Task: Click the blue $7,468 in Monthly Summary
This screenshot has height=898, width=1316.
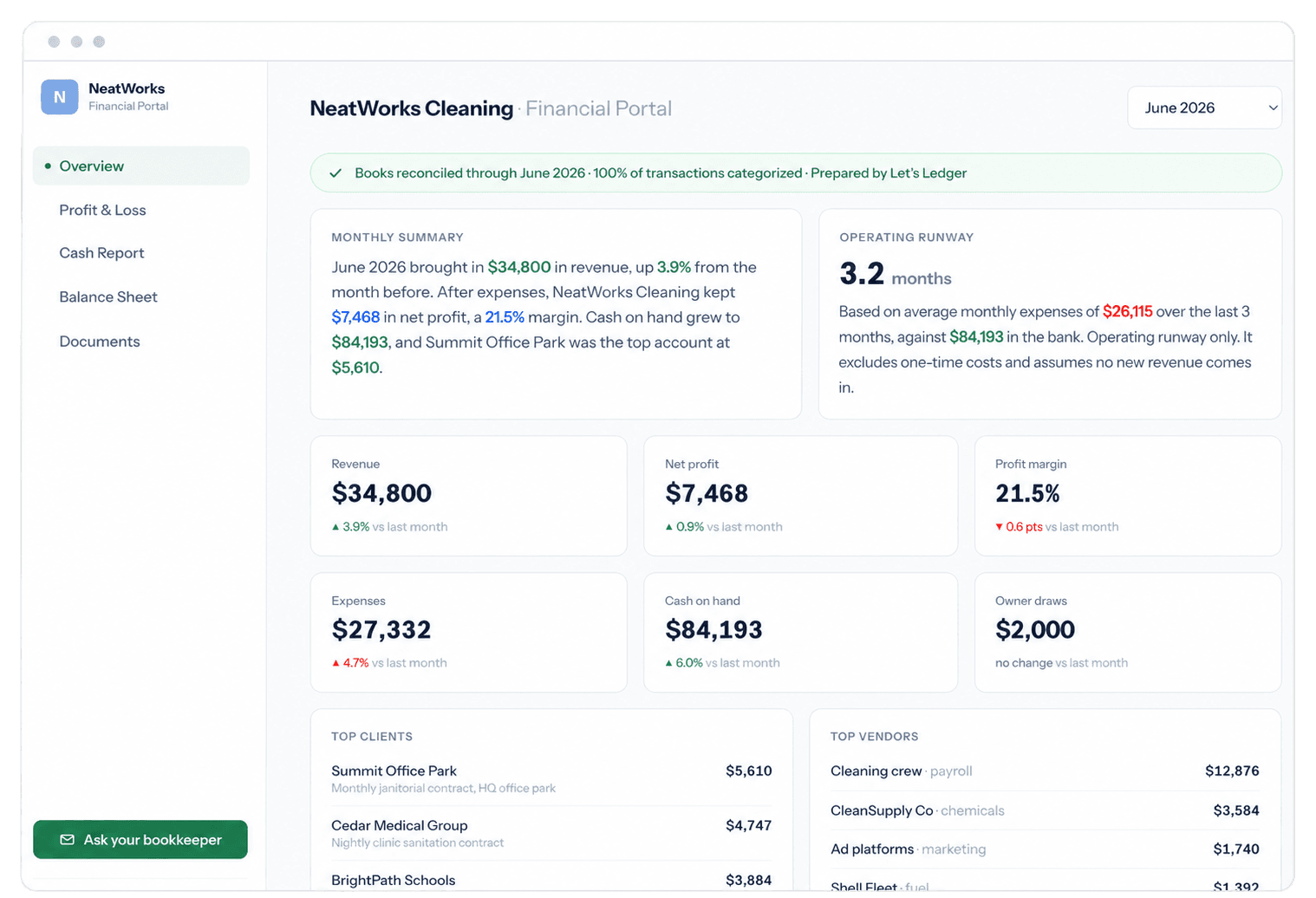Action: pos(355,317)
